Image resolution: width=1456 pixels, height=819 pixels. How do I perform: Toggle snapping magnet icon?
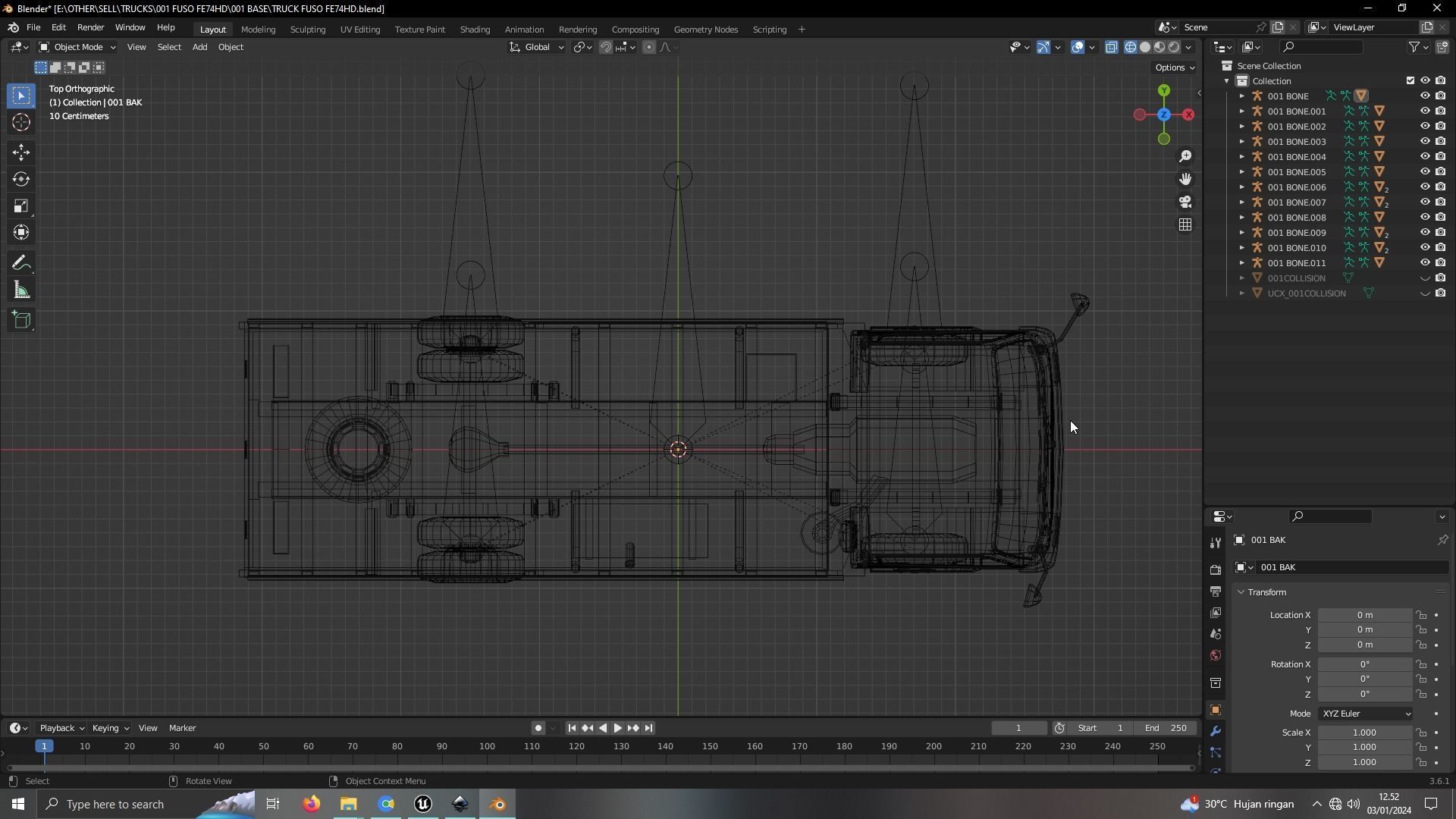click(x=605, y=47)
